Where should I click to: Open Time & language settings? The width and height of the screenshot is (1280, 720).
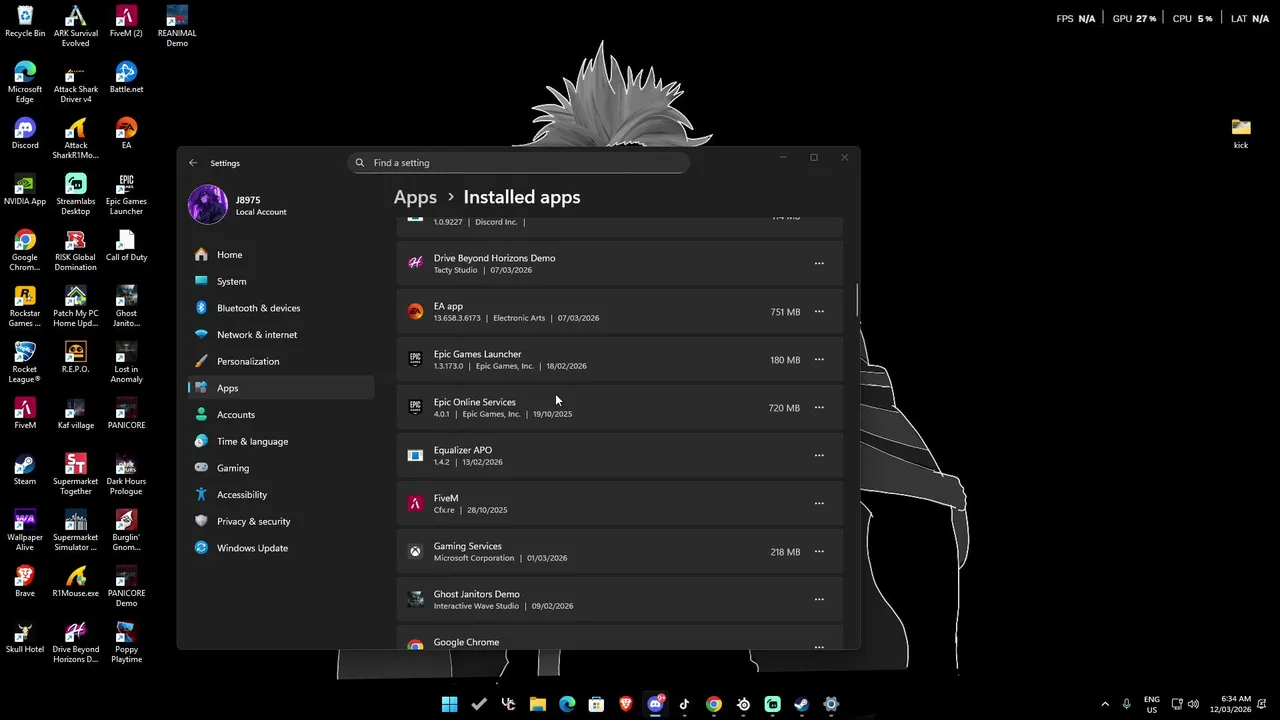coord(281,441)
